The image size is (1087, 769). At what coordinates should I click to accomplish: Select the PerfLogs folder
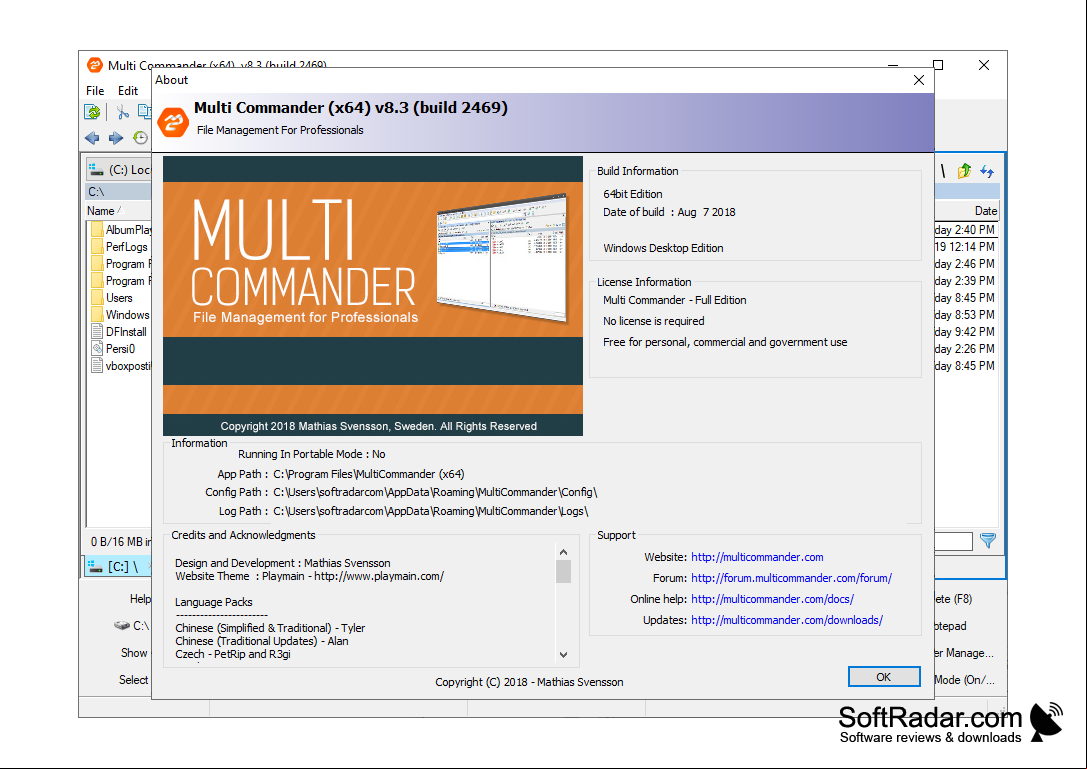point(119,247)
